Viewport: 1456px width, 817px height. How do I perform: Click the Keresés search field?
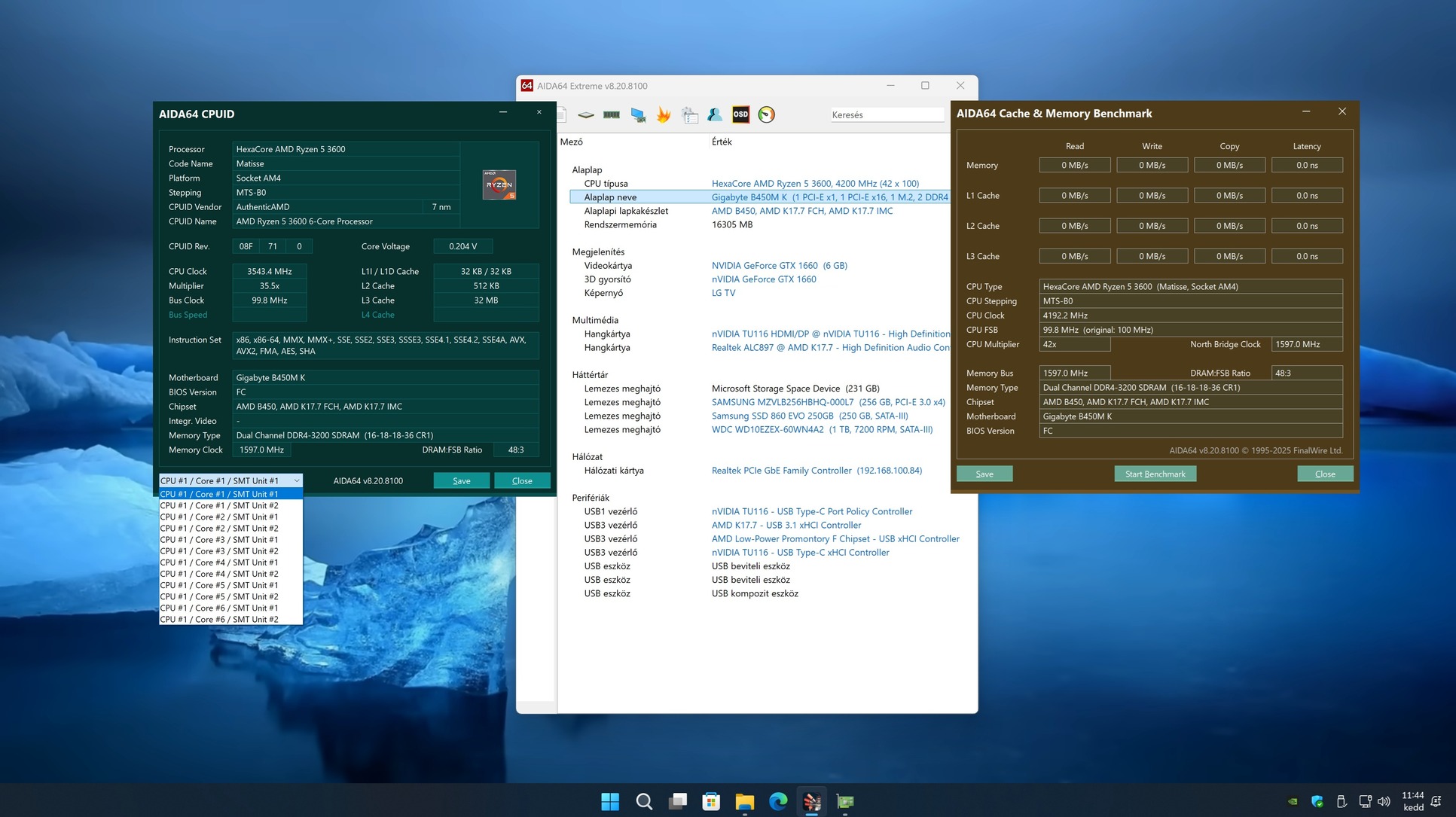click(x=887, y=114)
